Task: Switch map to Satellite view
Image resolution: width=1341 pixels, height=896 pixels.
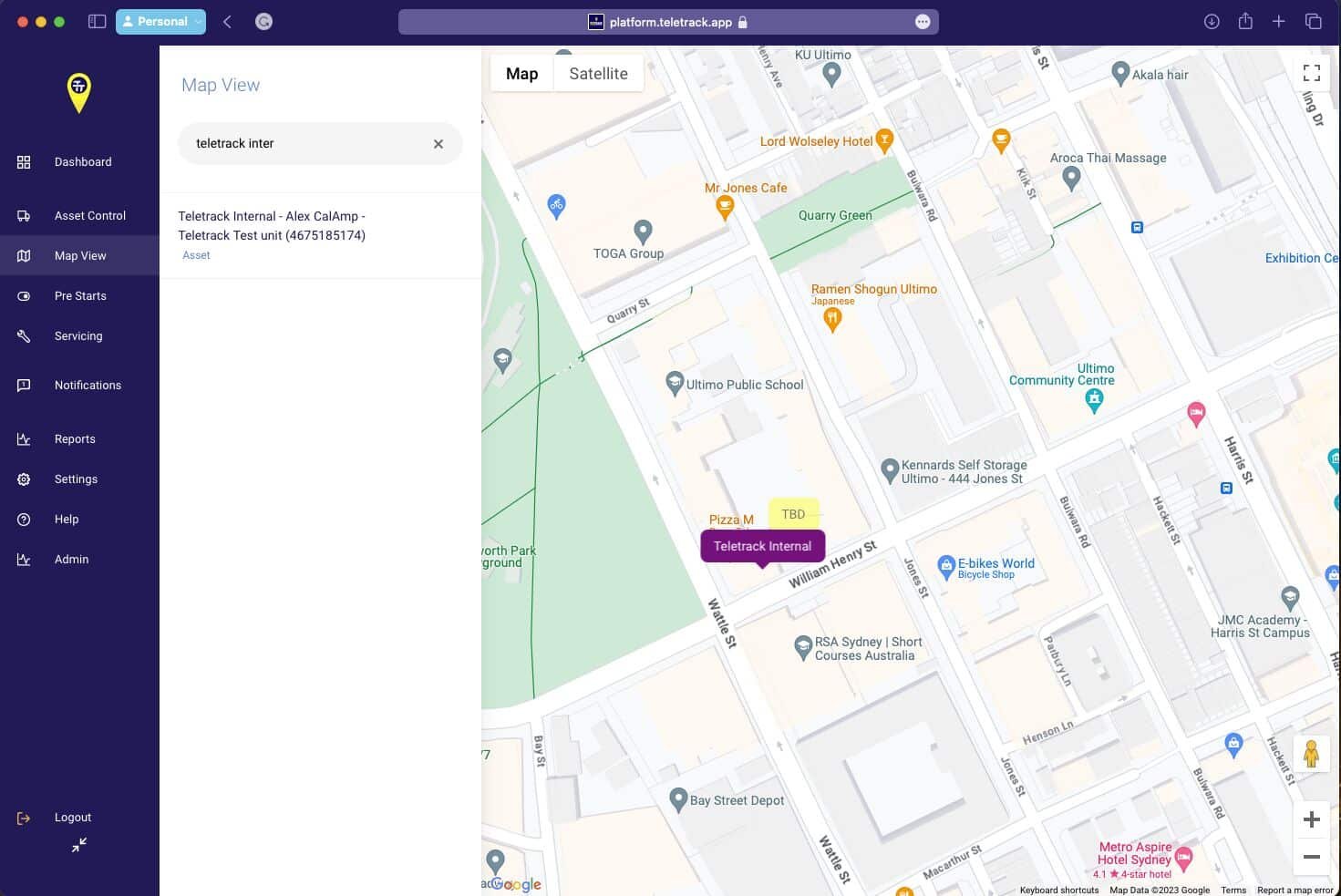Action: [598, 74]
